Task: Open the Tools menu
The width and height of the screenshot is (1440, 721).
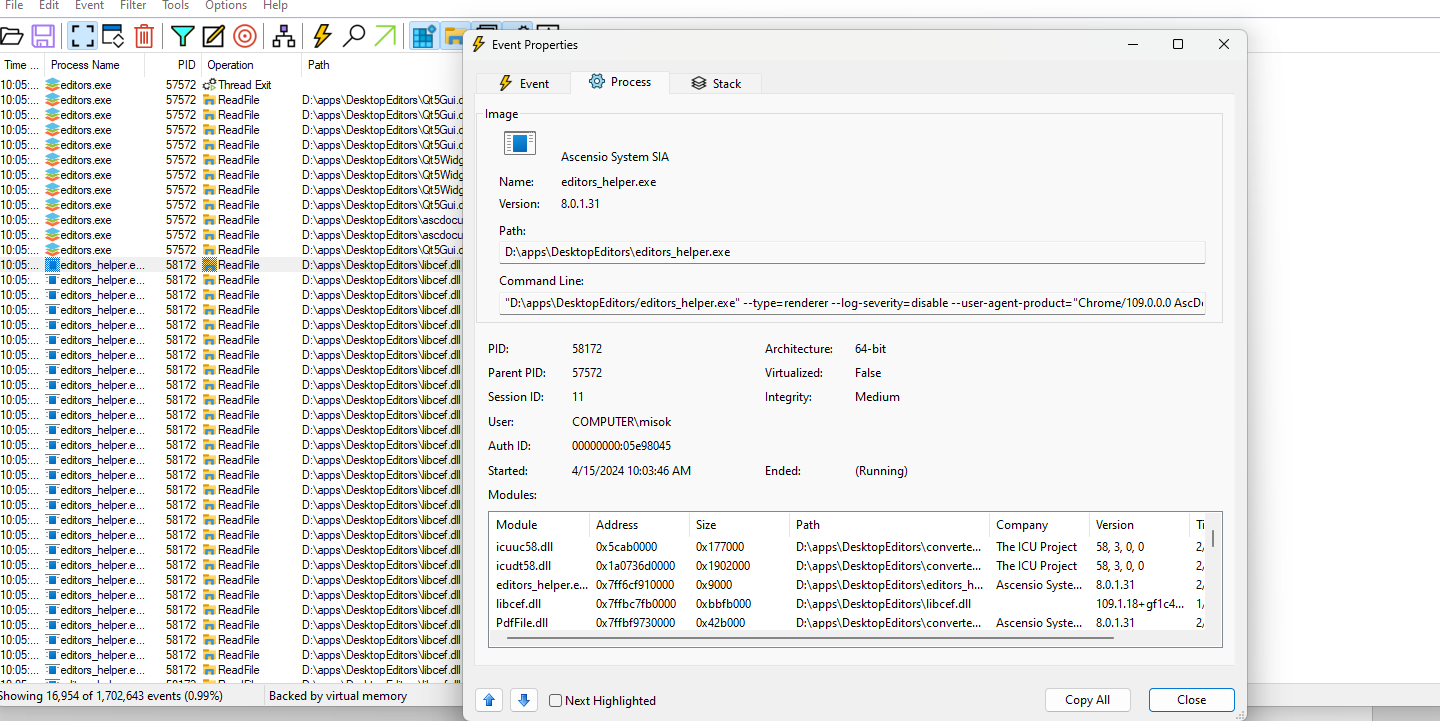Action: (176, 6)
